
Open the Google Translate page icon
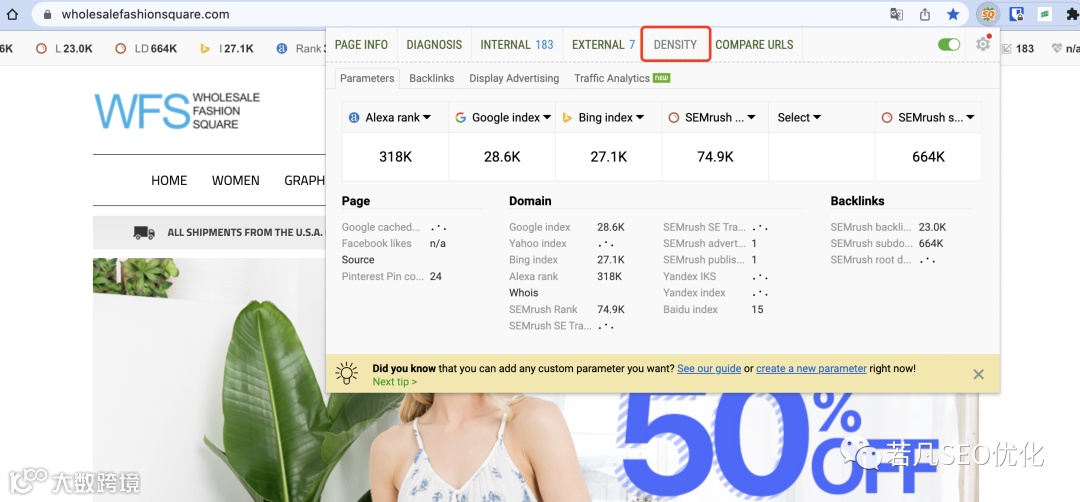pos(896,14)
